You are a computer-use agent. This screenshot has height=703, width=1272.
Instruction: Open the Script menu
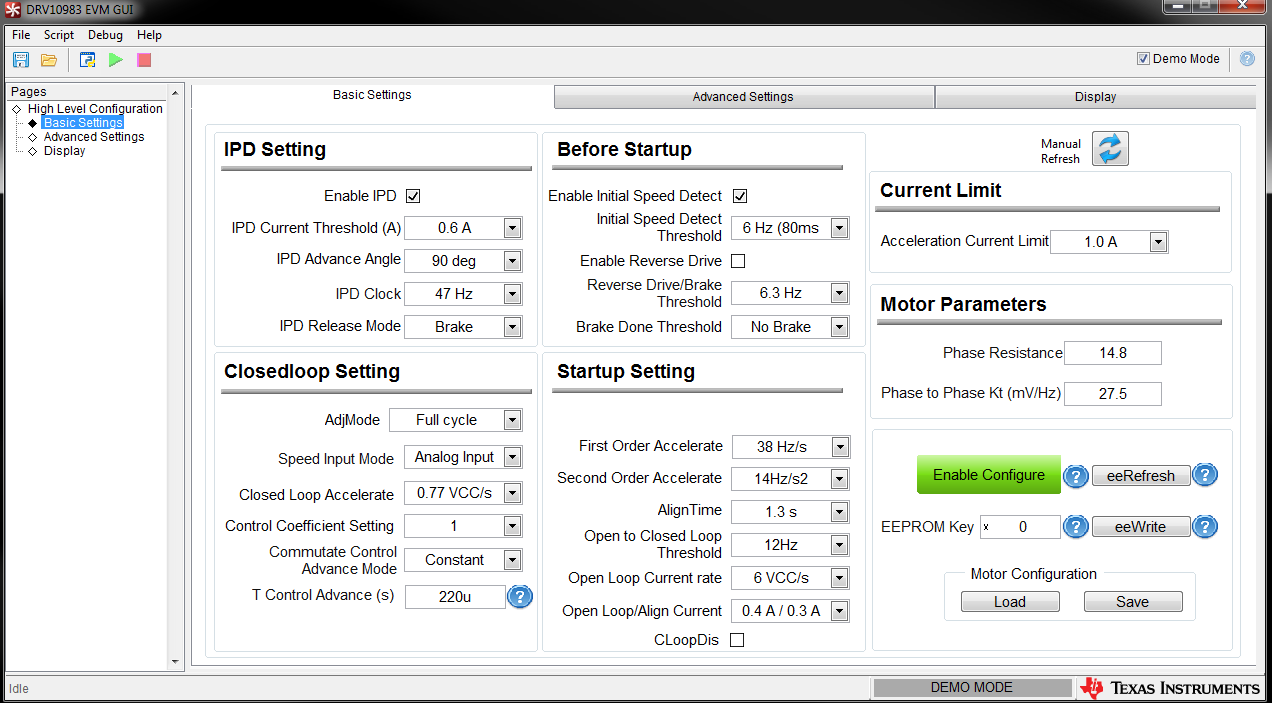[59, 35]
